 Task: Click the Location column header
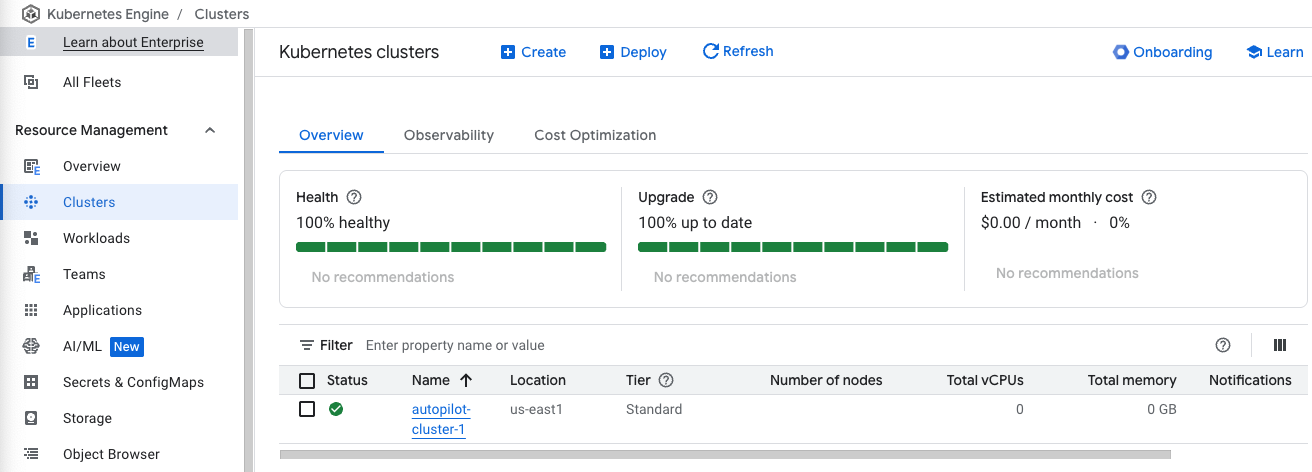click(x=538, y=380)
